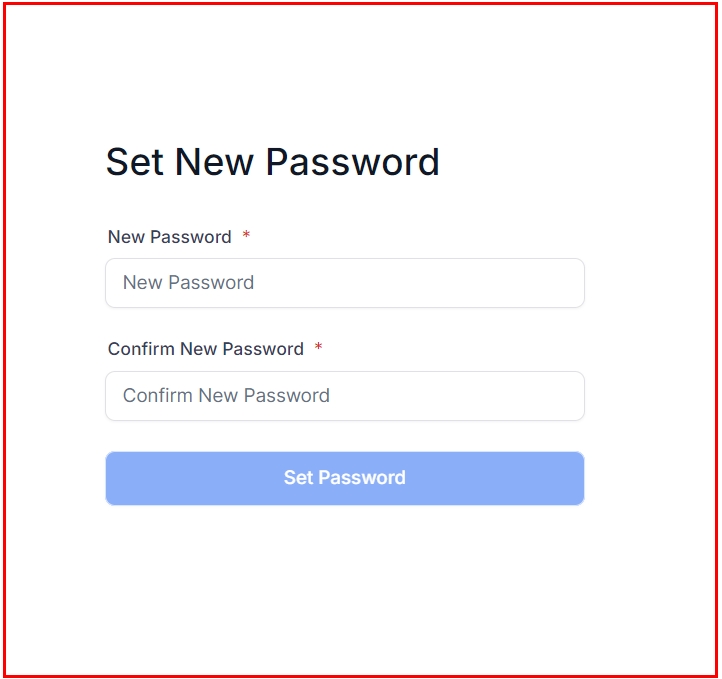Click the large title at top of form
The width and height of the screenshot is (722, 679).
(x=272, y=162)
